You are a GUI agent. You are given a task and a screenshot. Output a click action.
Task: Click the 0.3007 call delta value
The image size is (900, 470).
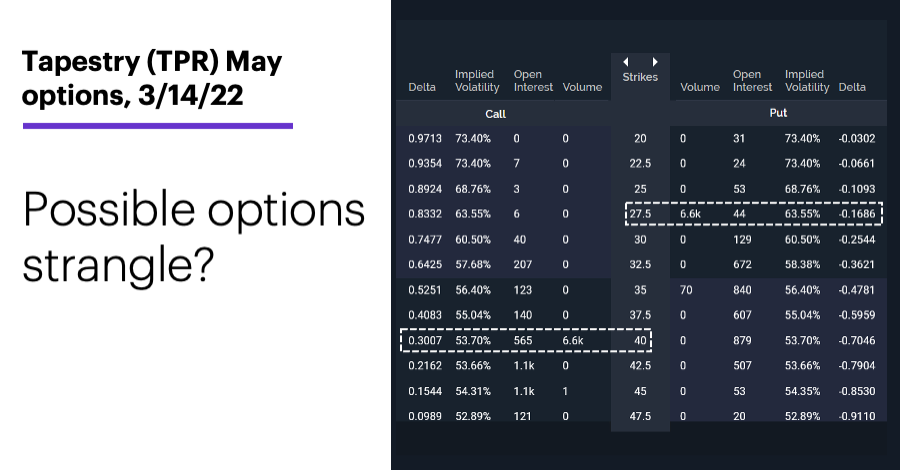point(425,340)
